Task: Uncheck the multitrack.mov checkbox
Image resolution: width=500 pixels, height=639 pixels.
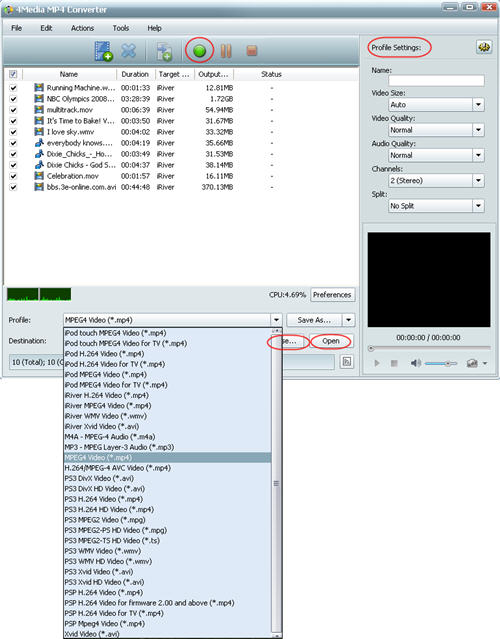Action: [13, 110]
